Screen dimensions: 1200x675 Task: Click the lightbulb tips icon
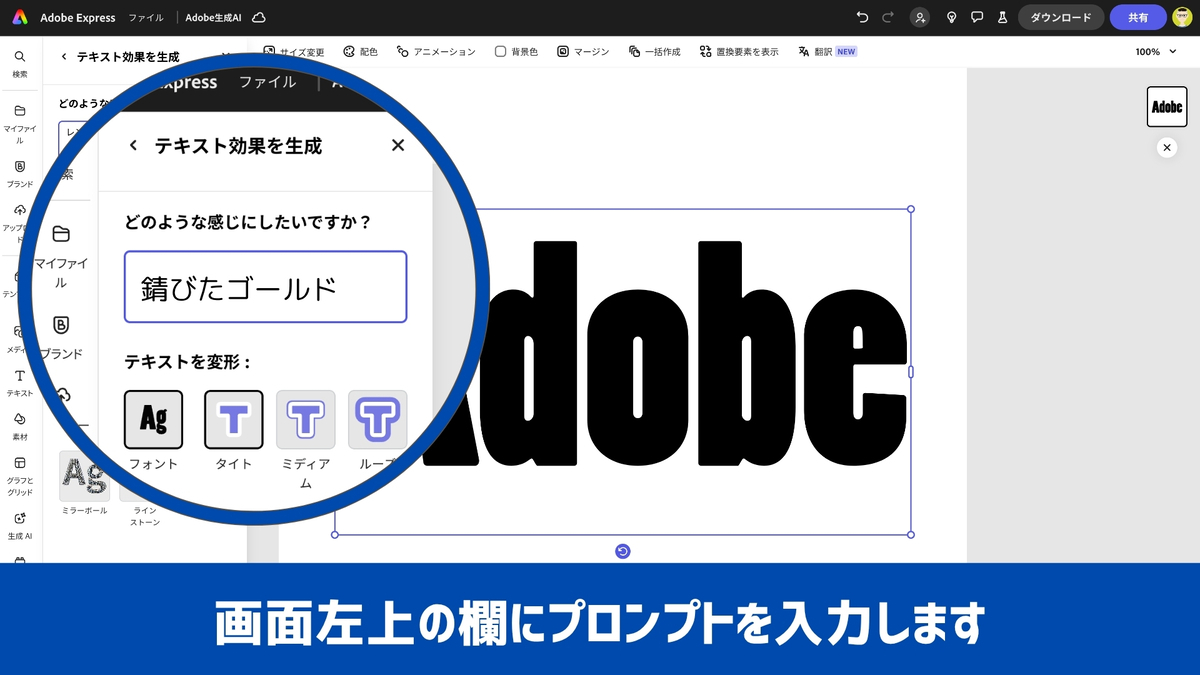click(x=952, y=17)
